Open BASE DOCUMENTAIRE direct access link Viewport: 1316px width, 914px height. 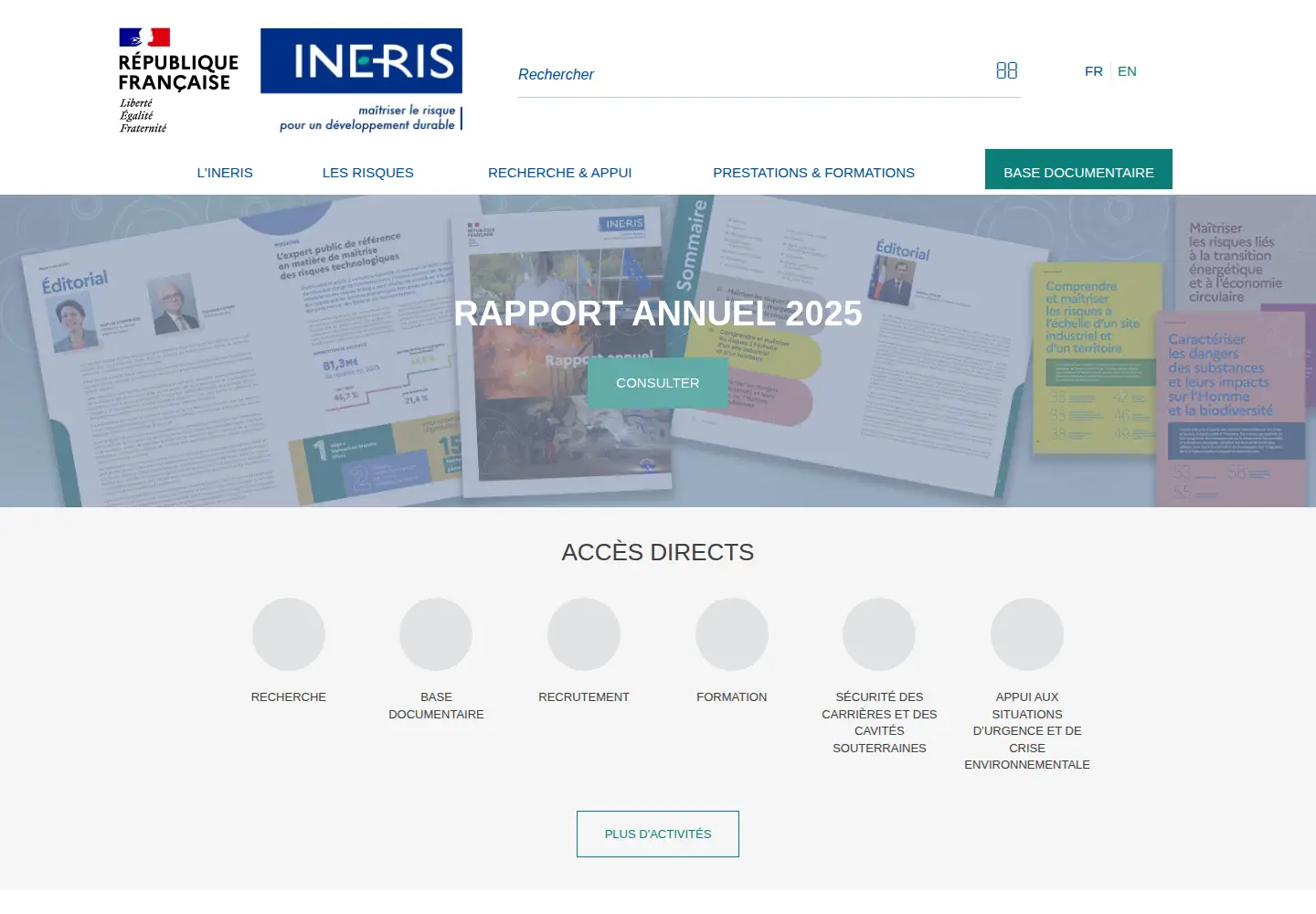[x=436, y=706]
